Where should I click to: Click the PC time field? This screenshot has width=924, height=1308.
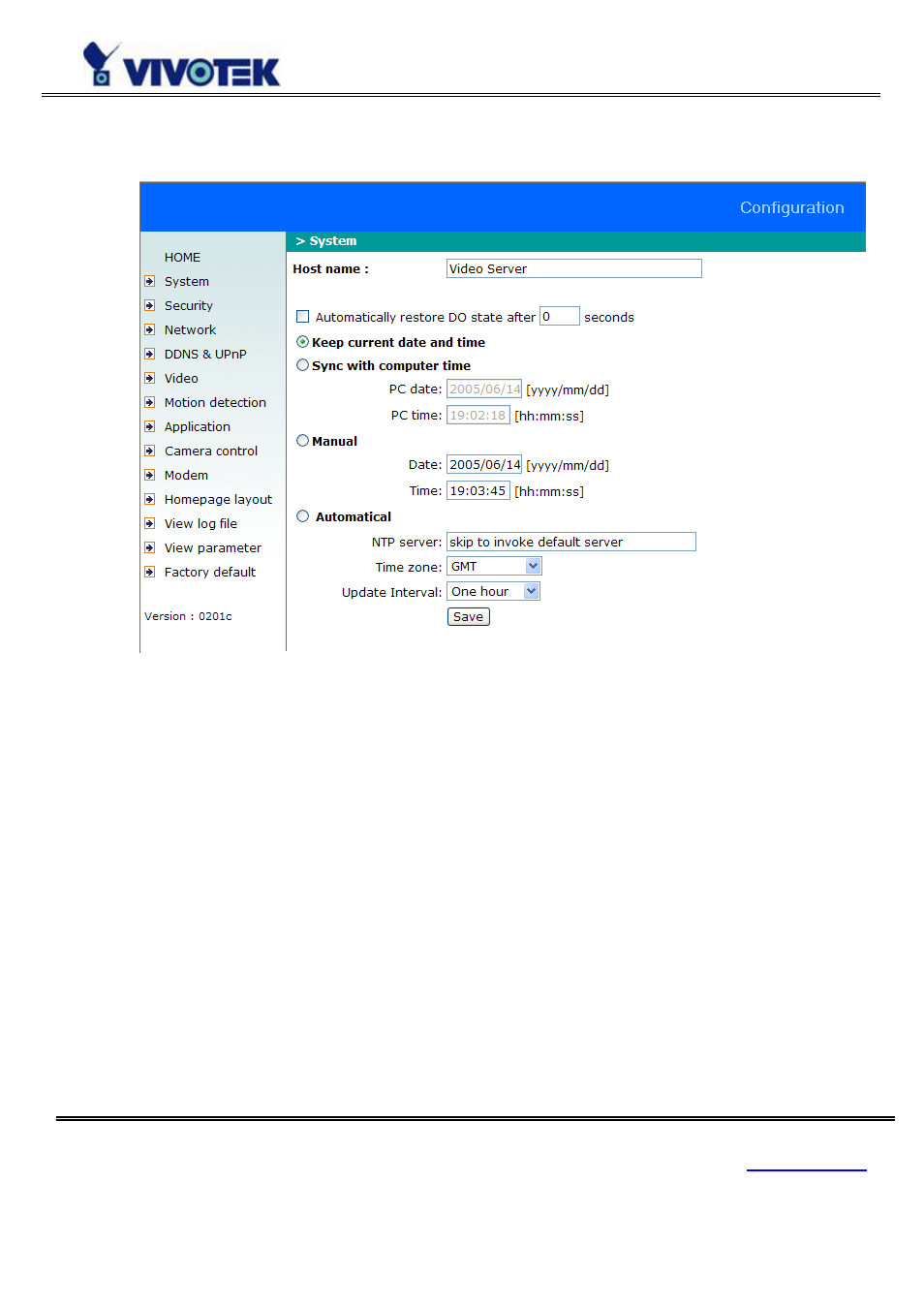(478, 416)
